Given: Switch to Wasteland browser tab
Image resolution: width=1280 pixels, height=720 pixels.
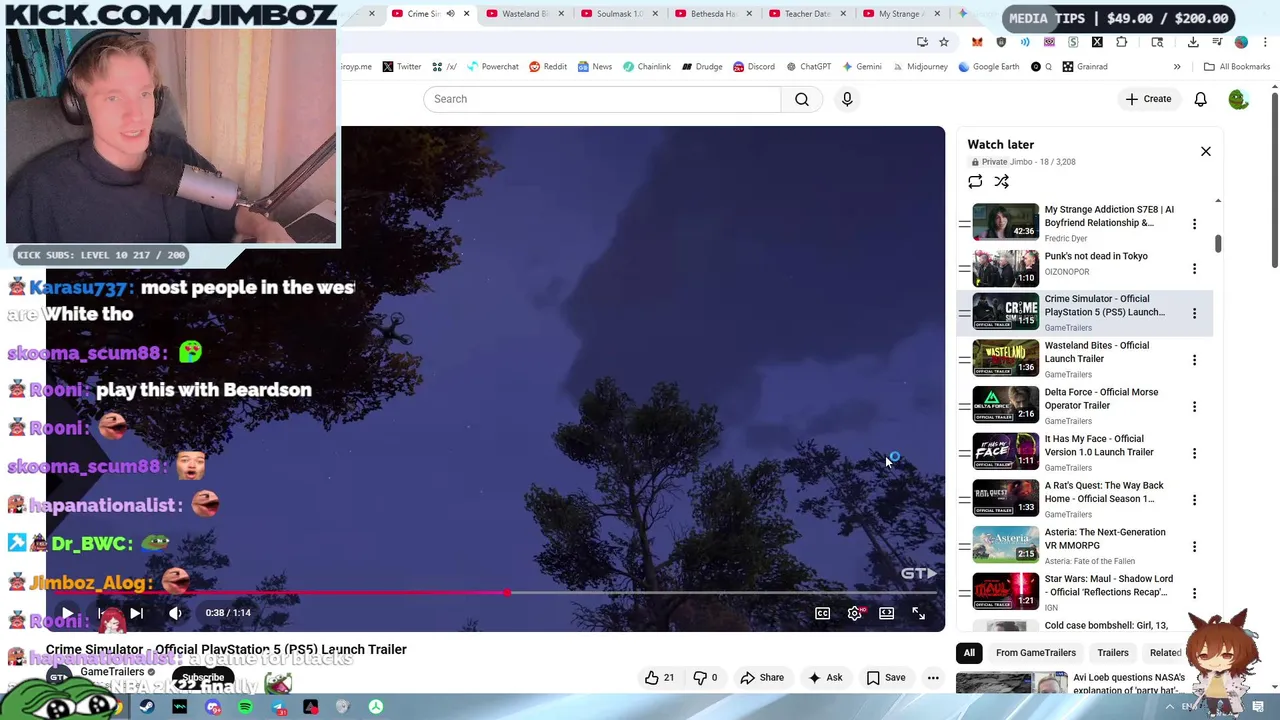Looking at the screenshot, I should pos(524,14).
